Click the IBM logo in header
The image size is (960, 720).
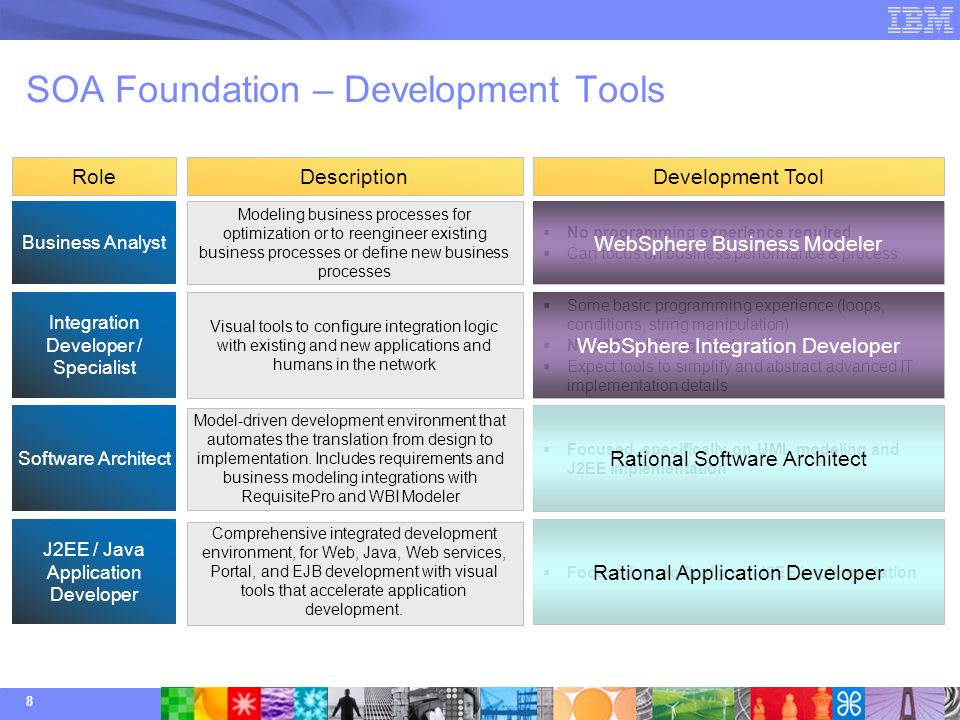[920, 20]
